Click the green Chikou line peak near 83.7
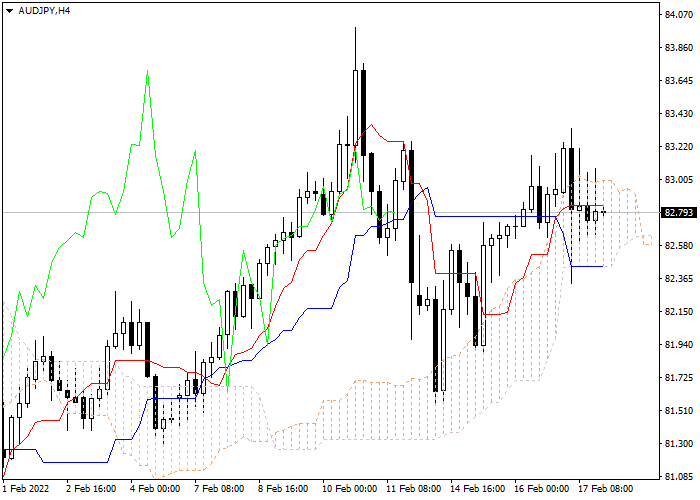 click(147, 71)
